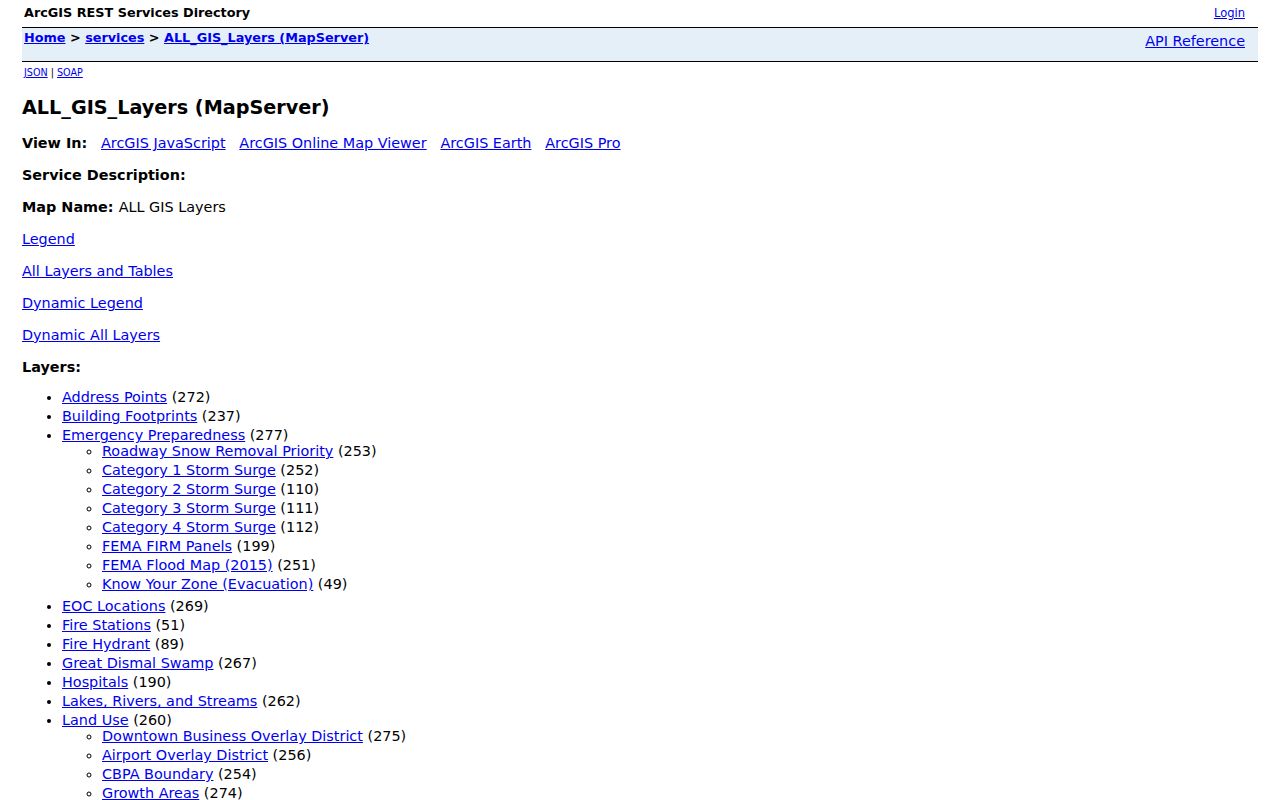Select Category 4 Storm Surge layer
1280x800 pixels.
[188, 527]
